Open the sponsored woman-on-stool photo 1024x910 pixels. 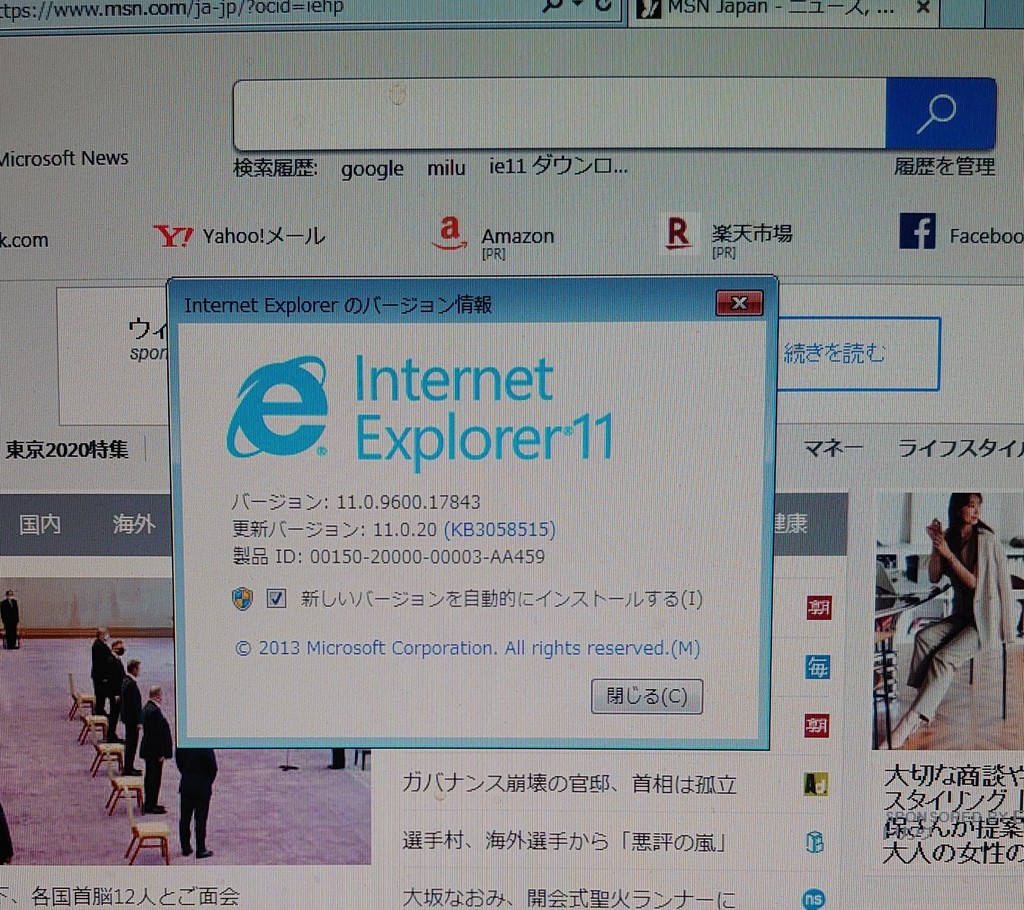click(x=948, y=621)
